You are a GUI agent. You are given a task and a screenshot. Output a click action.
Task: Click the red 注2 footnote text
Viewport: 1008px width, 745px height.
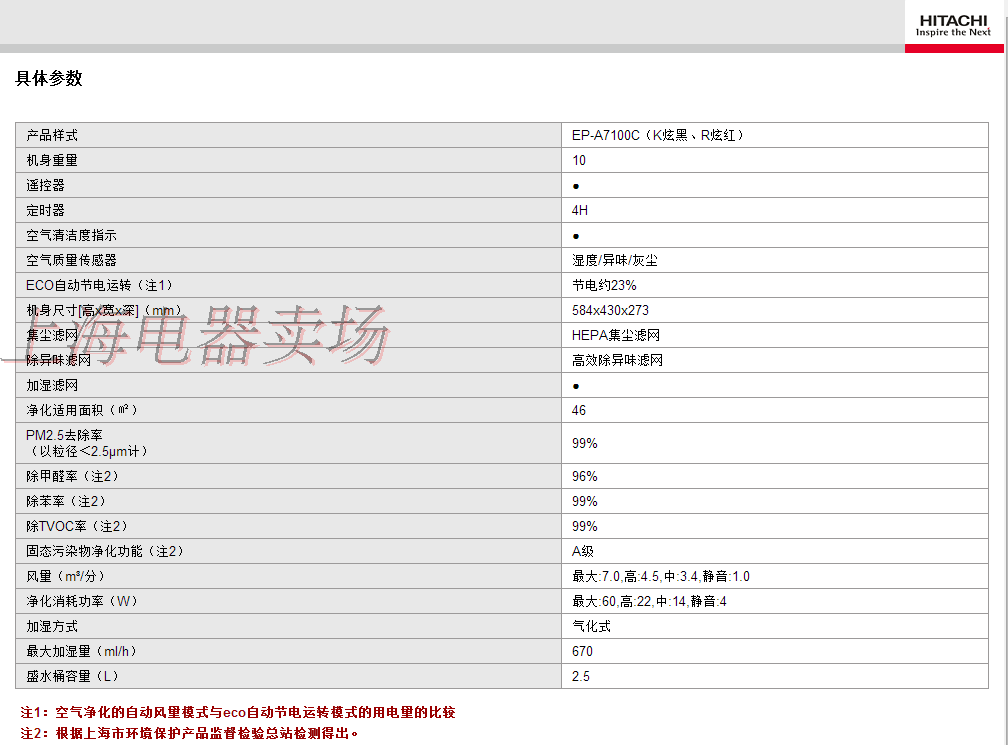[190, 733]
